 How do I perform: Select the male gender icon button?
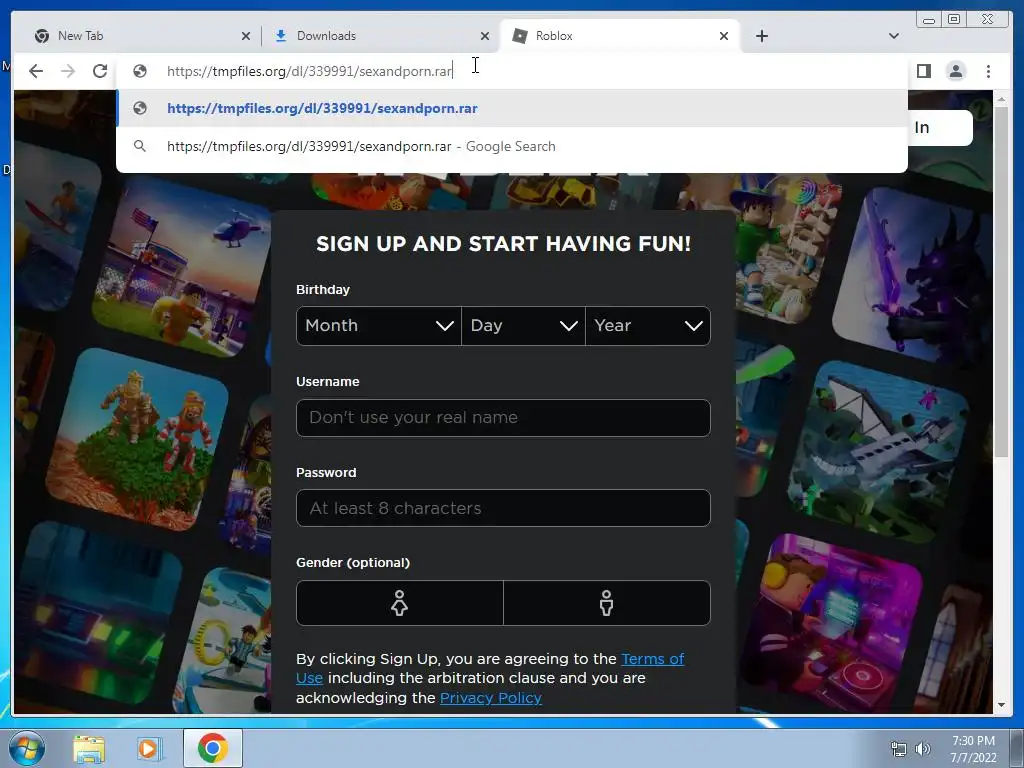[607, 603]
